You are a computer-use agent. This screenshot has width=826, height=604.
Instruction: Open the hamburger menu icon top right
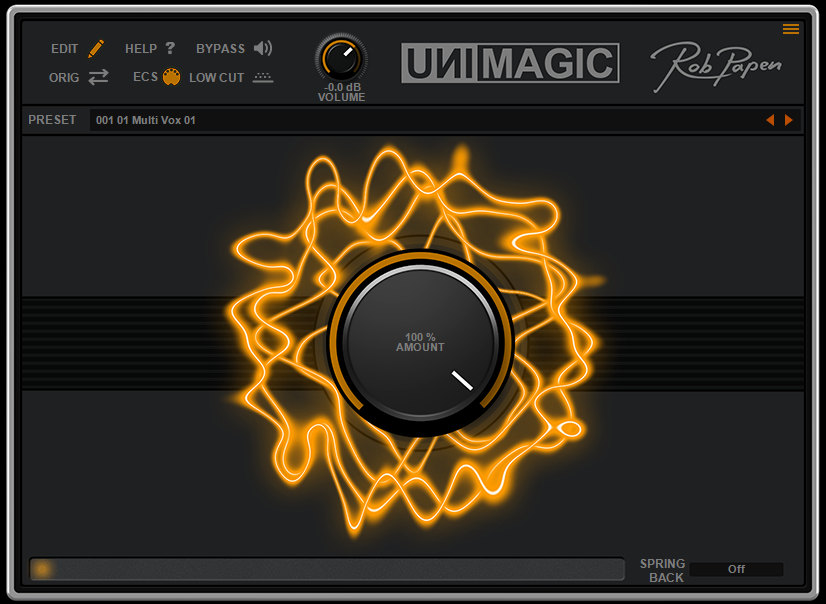(791, 29)
